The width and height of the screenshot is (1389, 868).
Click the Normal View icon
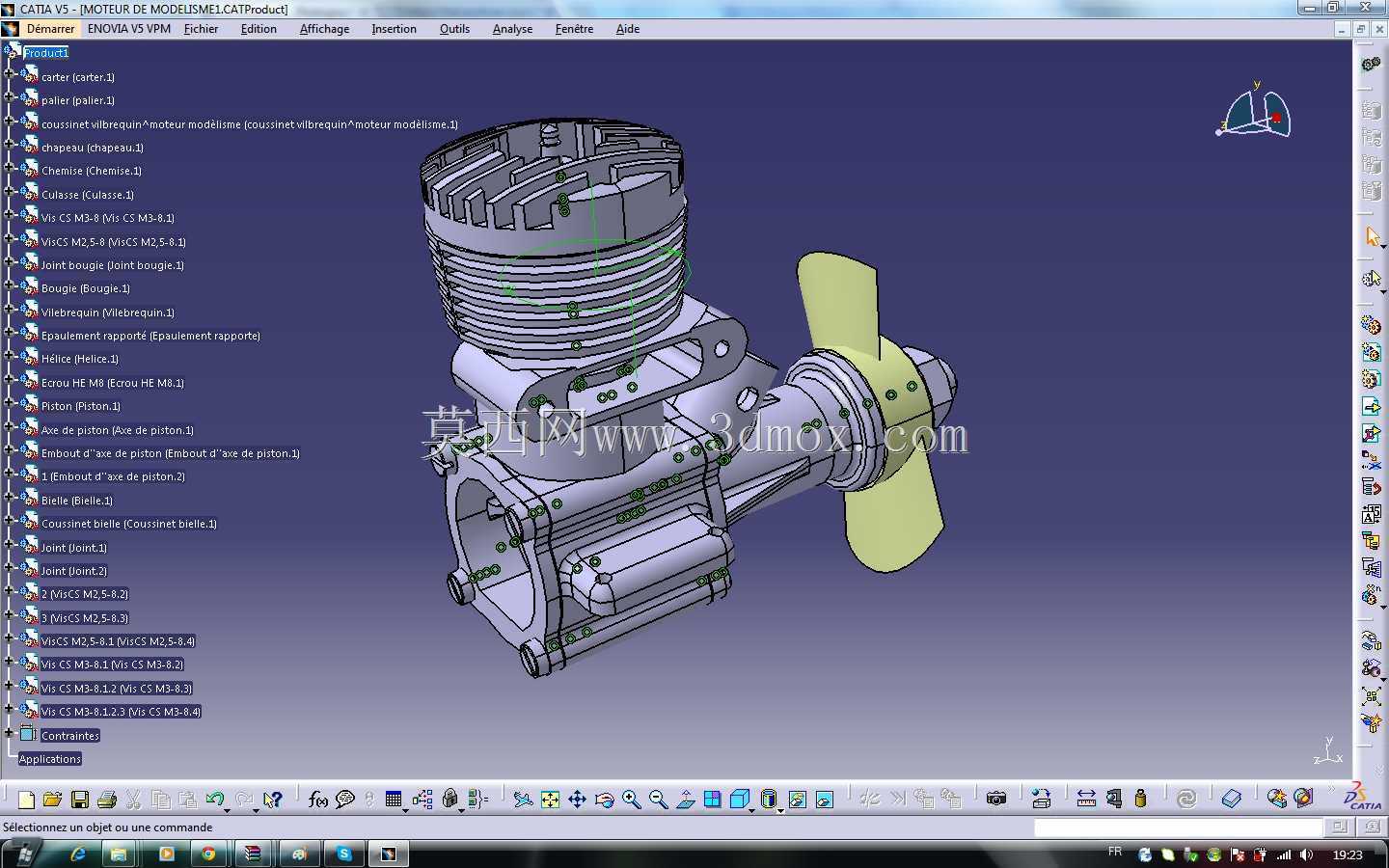coord(685,800)
